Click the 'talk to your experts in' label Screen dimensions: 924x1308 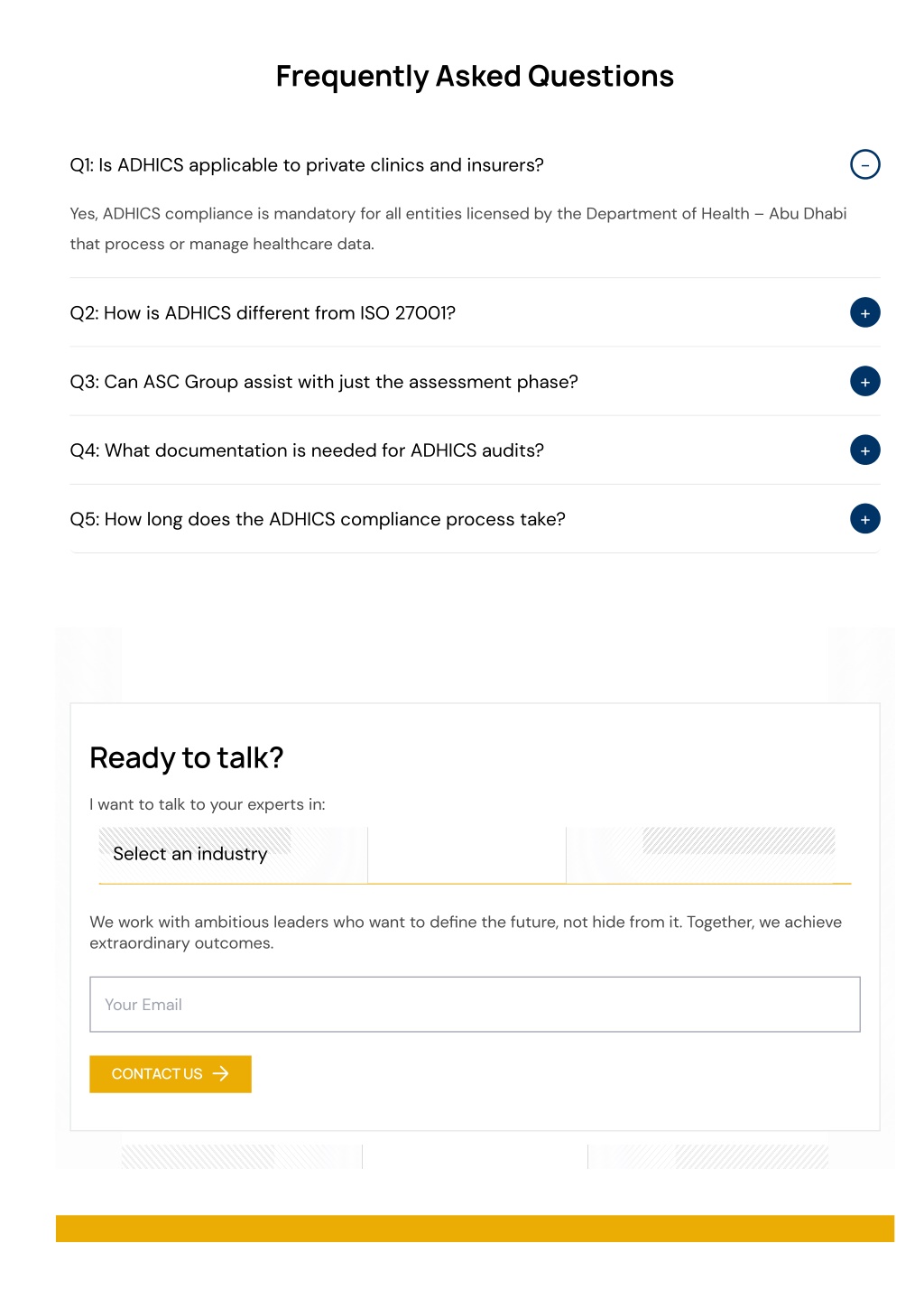(208, 804)
